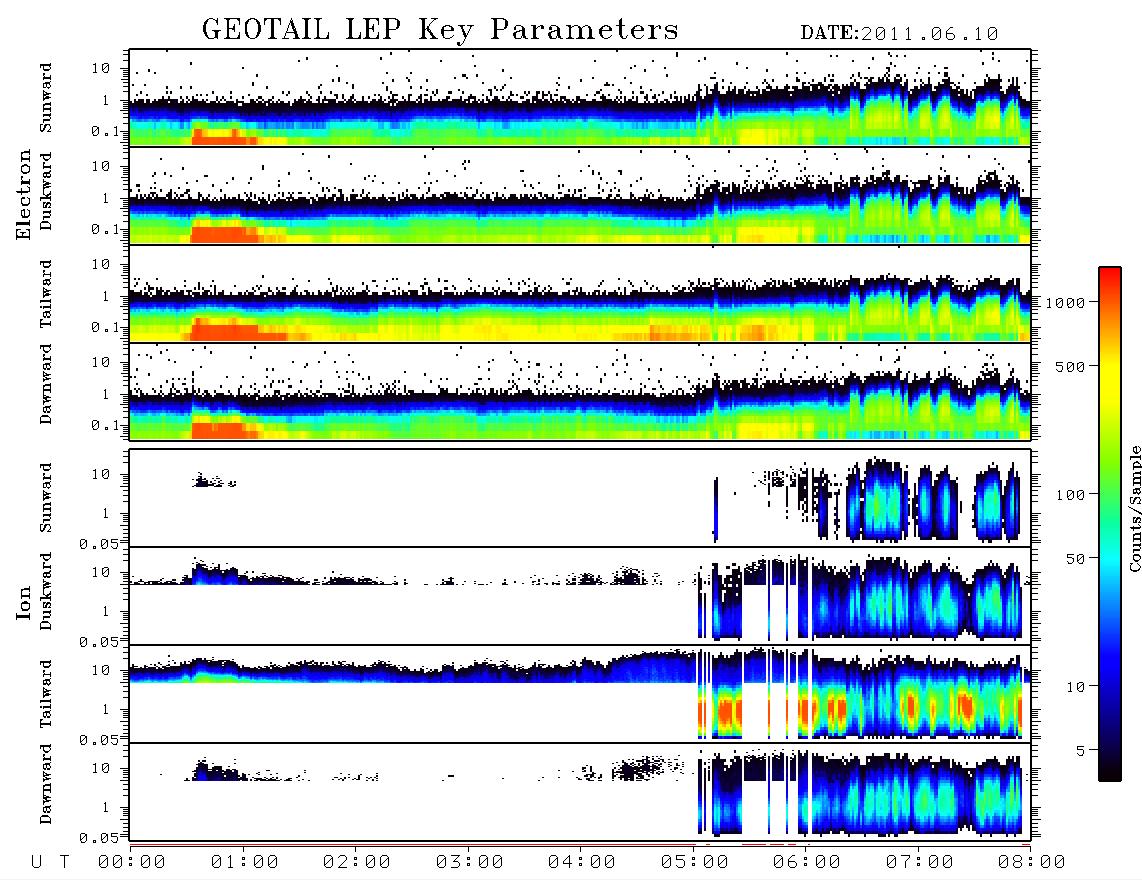Screen dimensions: 1142x880
Task: Click the '03:00' time tick label
Action: [x=470, y=863]
